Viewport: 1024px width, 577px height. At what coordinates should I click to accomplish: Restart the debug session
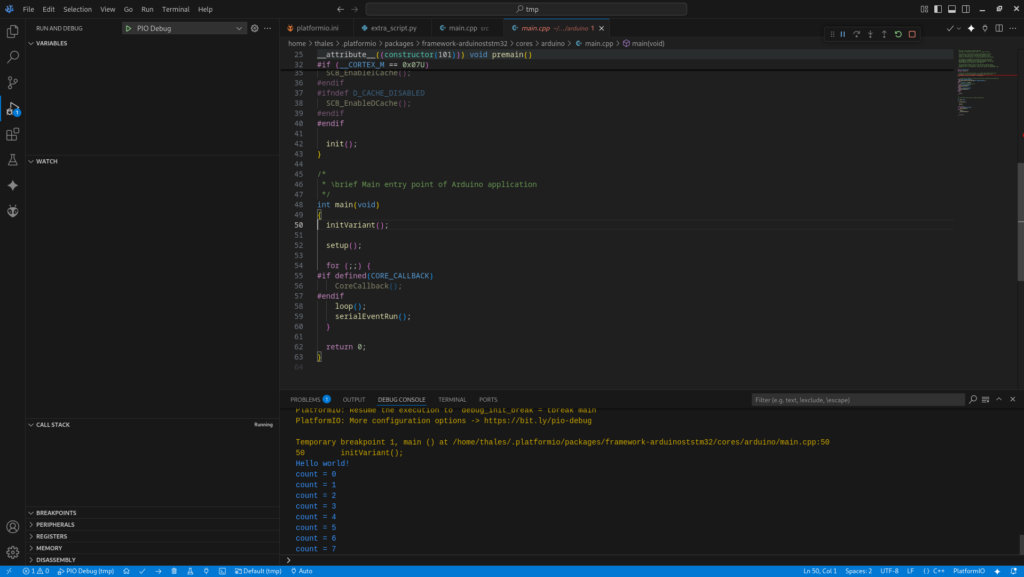(898, 34)
